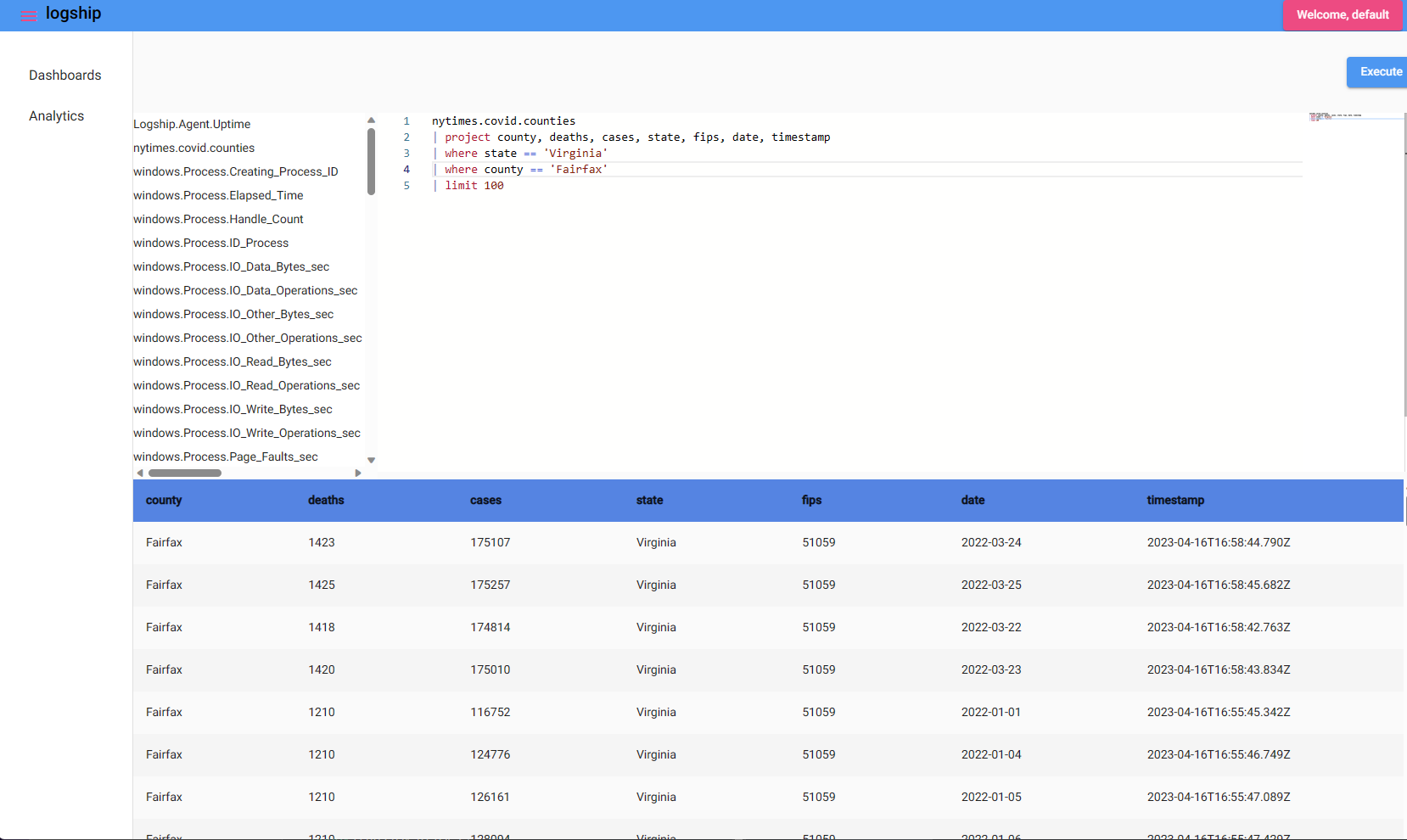Screen dimensions: 1407x840
Task: Click left arrow of horizontal scrollbar
Action: click(x=140, y=473)
